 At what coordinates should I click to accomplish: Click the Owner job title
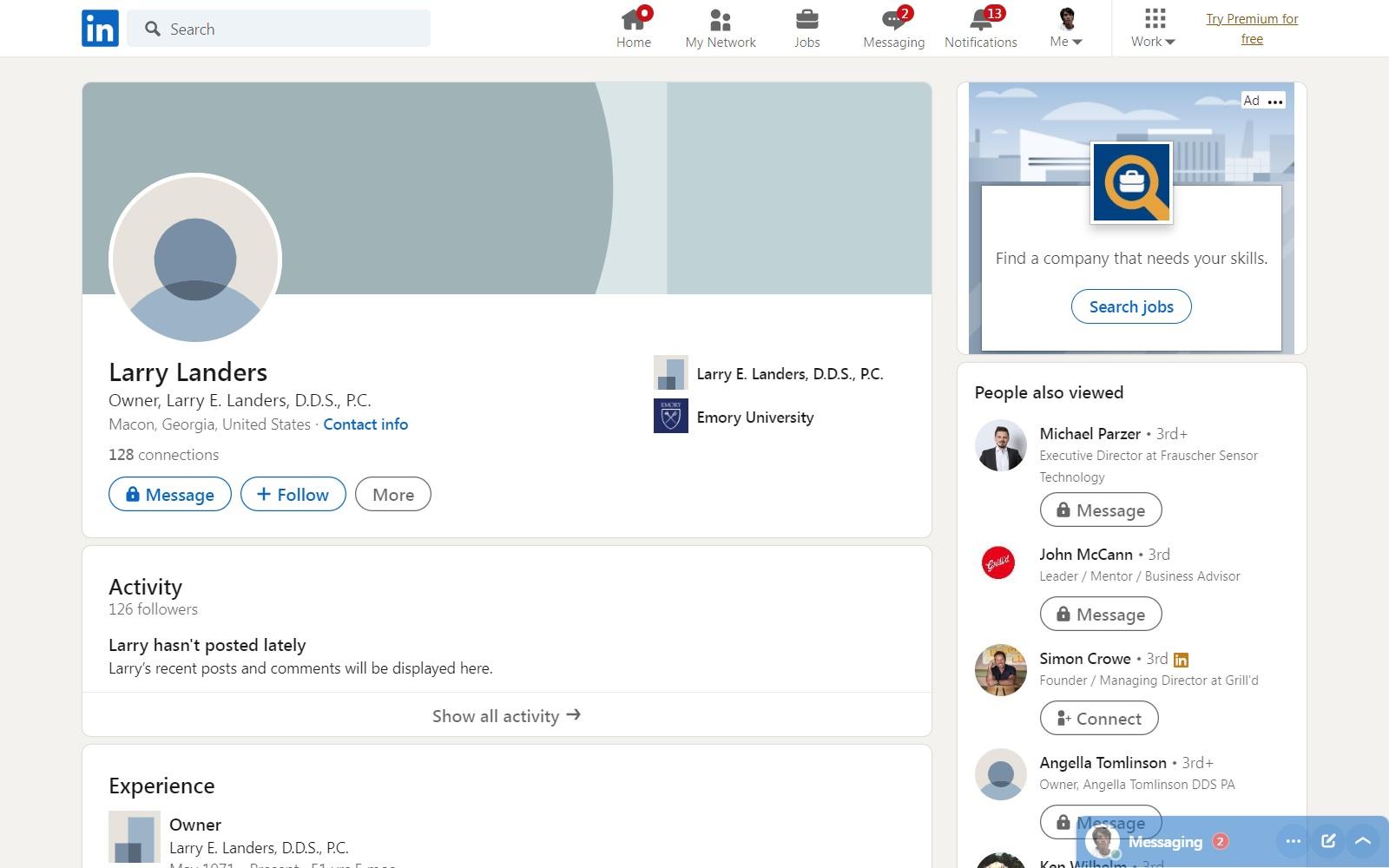click(195, 825)
